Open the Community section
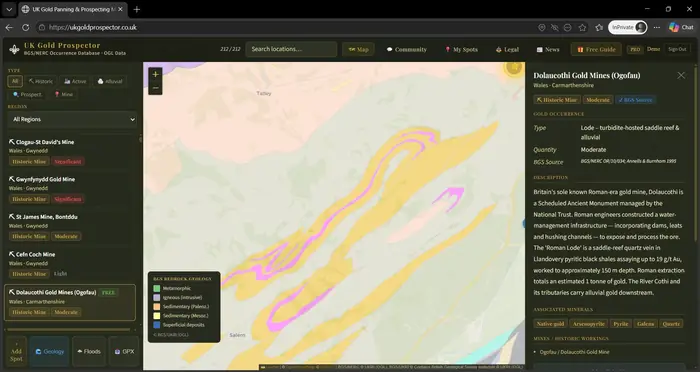Image resolution: width=700 pixels, height=372 pixels. [407, 50]
